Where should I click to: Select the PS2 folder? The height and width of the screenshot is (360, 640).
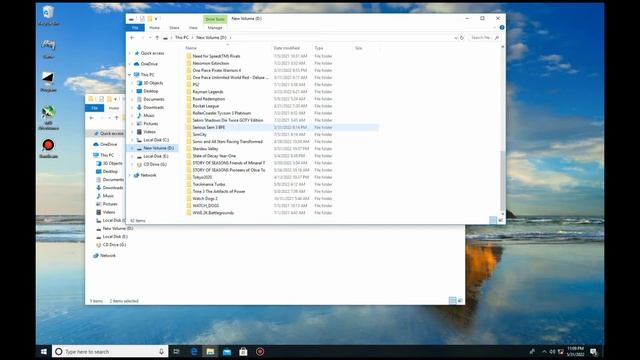pyautogui.click(x=196, y=84)
